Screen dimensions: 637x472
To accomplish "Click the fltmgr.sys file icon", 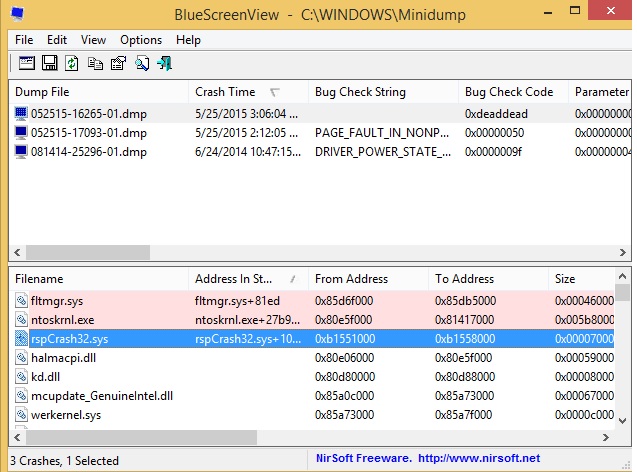I will pyautogui.click(x=22, y=301).
